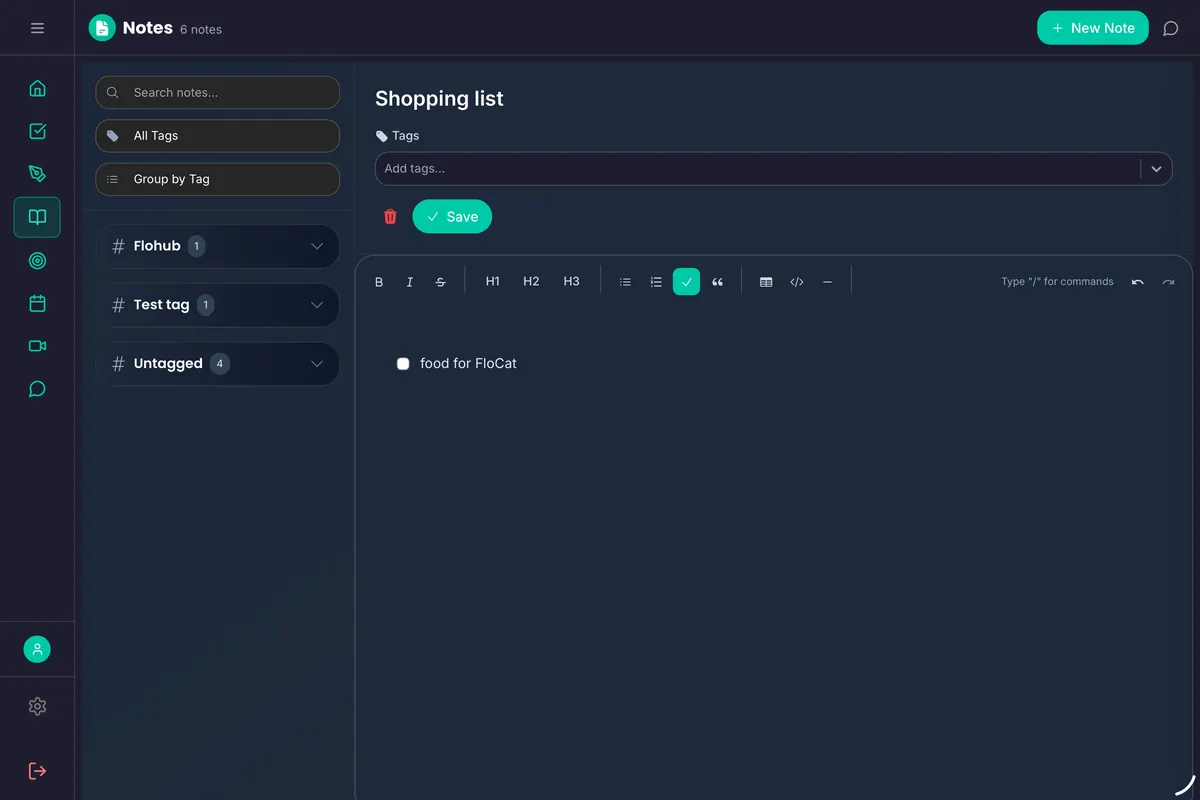Open the Tasks checkbox sidebar icon
Screen dimensions: 1200x800
tap(37, 131)
